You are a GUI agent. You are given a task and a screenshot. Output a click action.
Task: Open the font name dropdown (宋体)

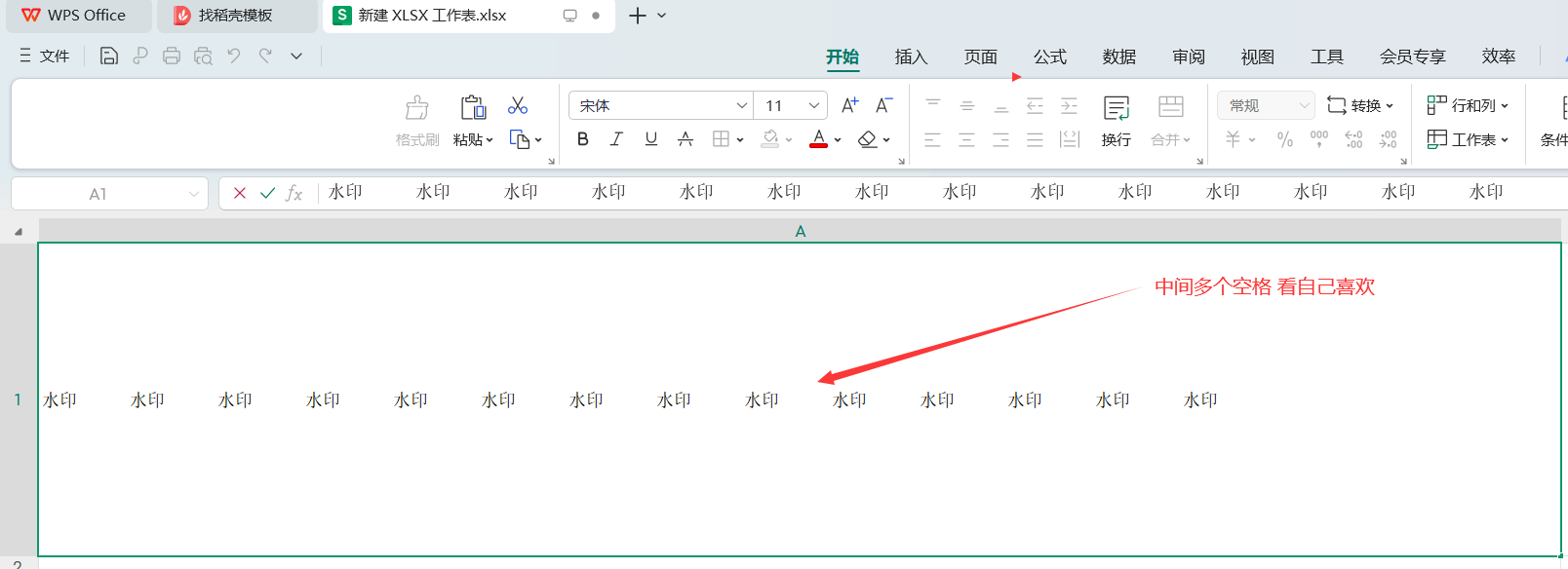741,105
